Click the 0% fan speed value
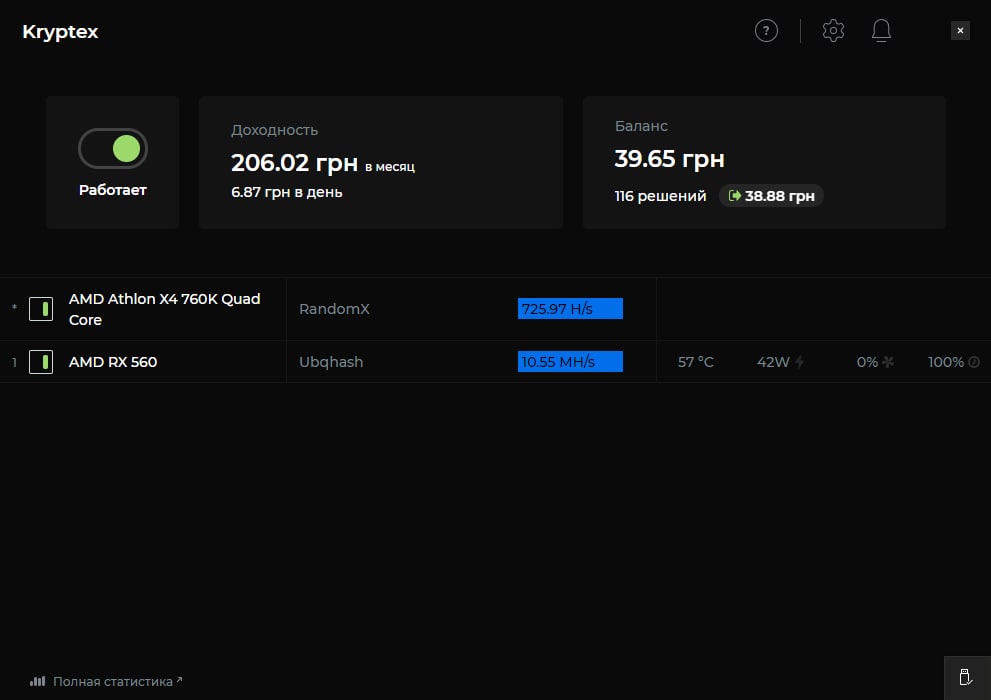 point(867,362)
